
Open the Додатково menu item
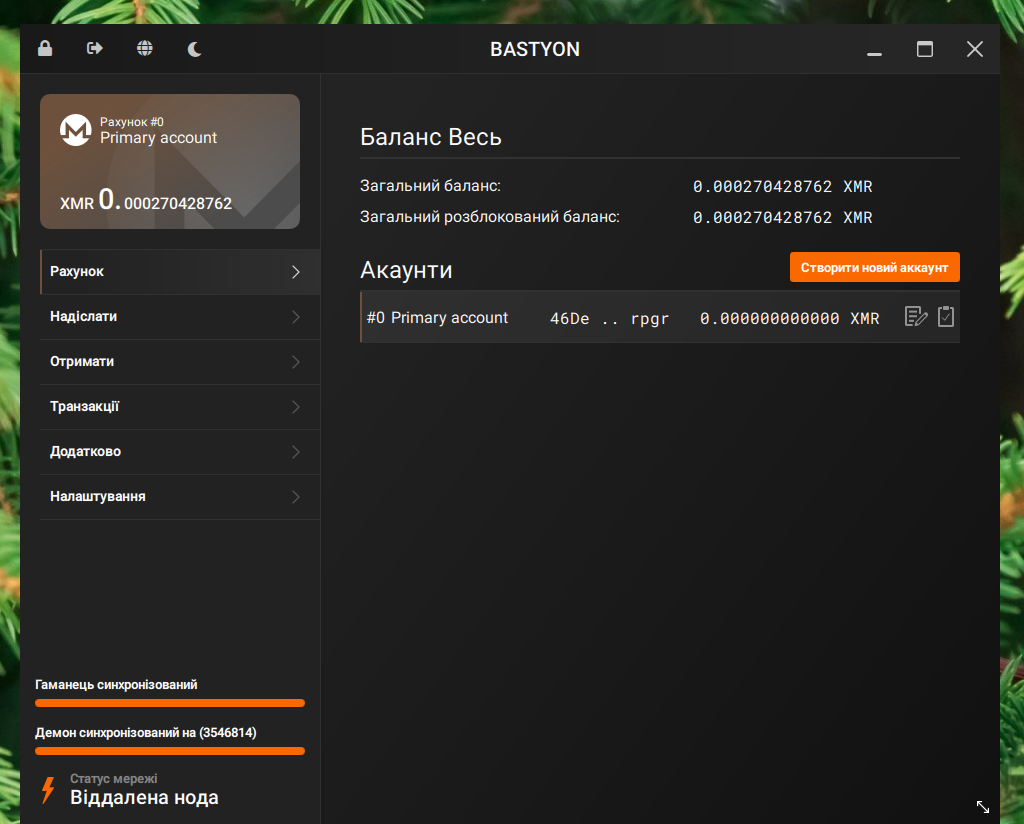85,452
